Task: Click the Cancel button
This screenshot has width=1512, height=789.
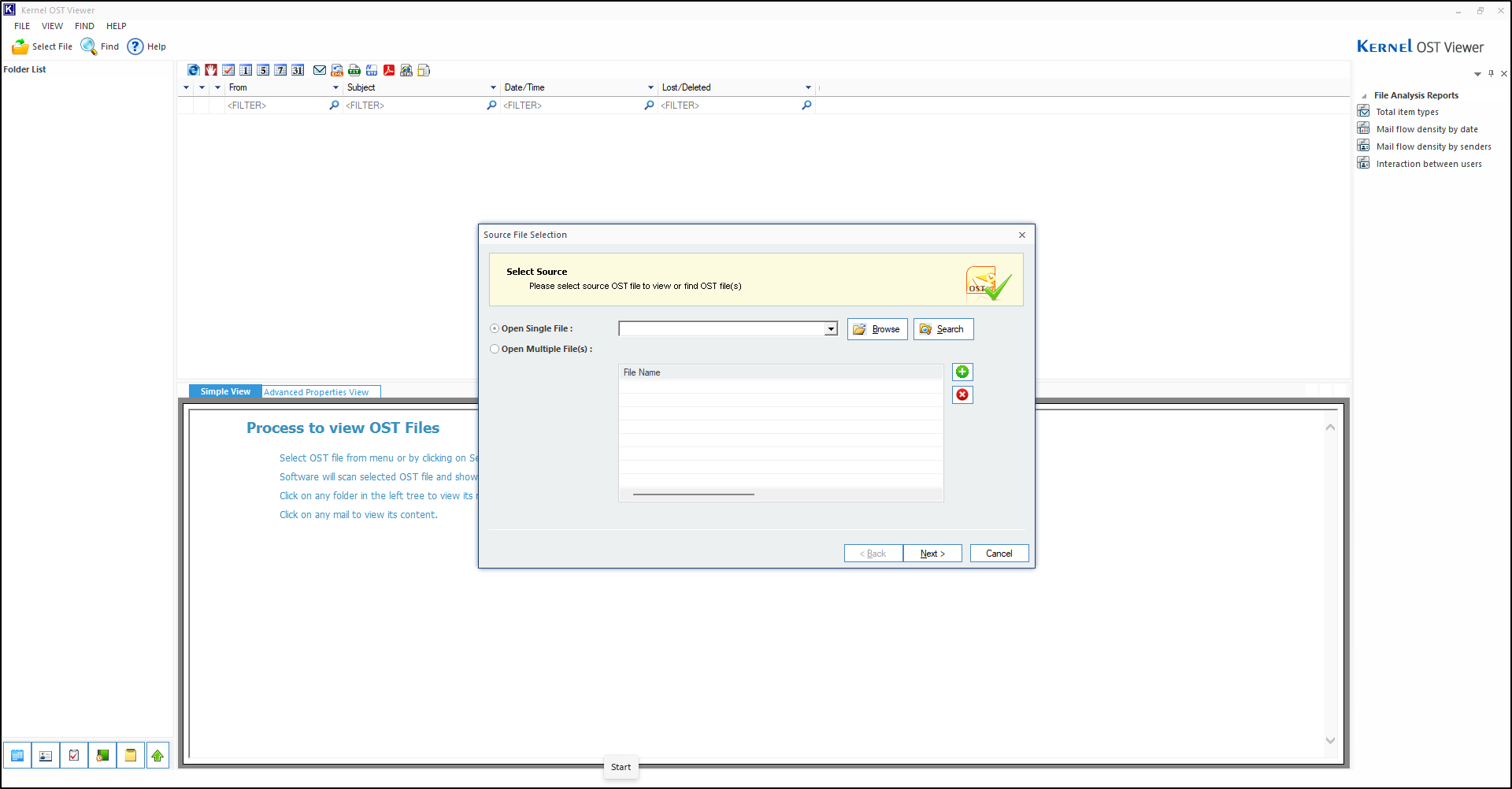Action: [999, 554]
